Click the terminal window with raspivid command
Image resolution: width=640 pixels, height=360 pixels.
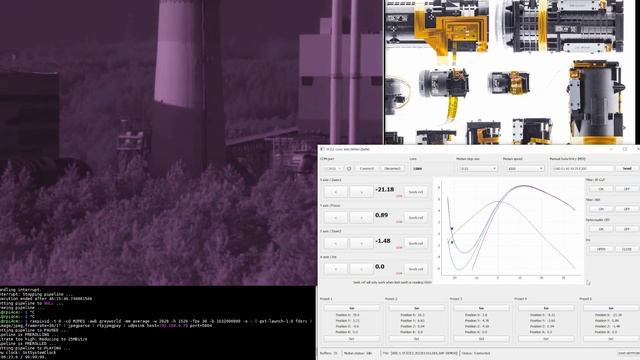158,322
